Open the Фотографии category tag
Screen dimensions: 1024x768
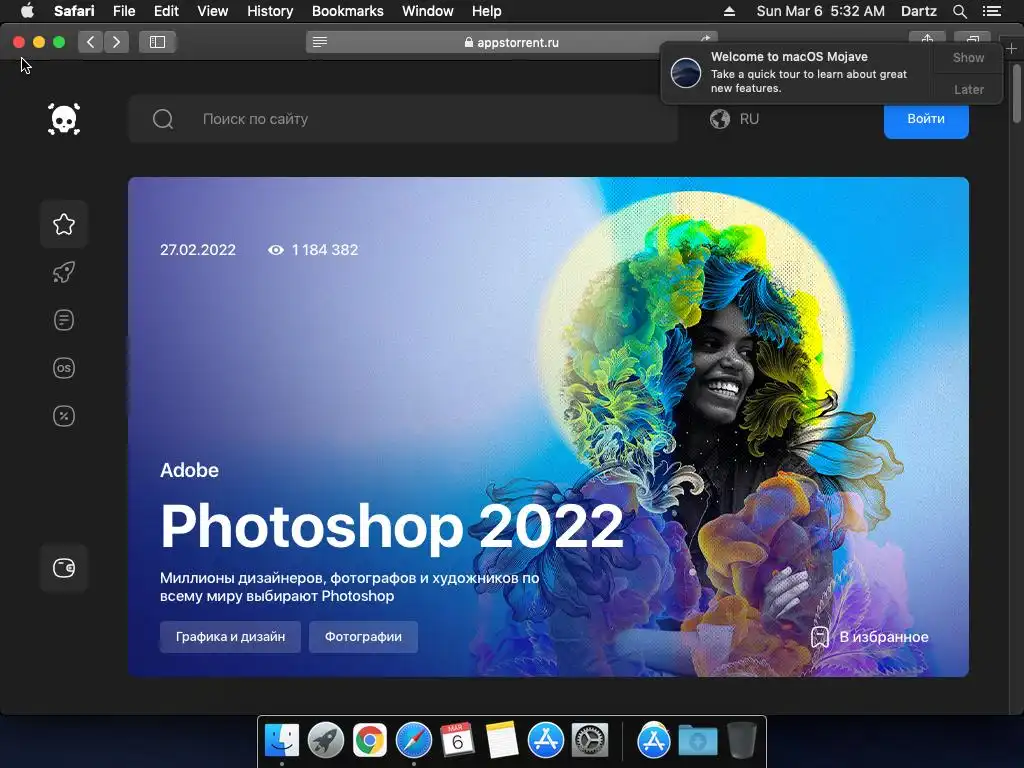363,637
